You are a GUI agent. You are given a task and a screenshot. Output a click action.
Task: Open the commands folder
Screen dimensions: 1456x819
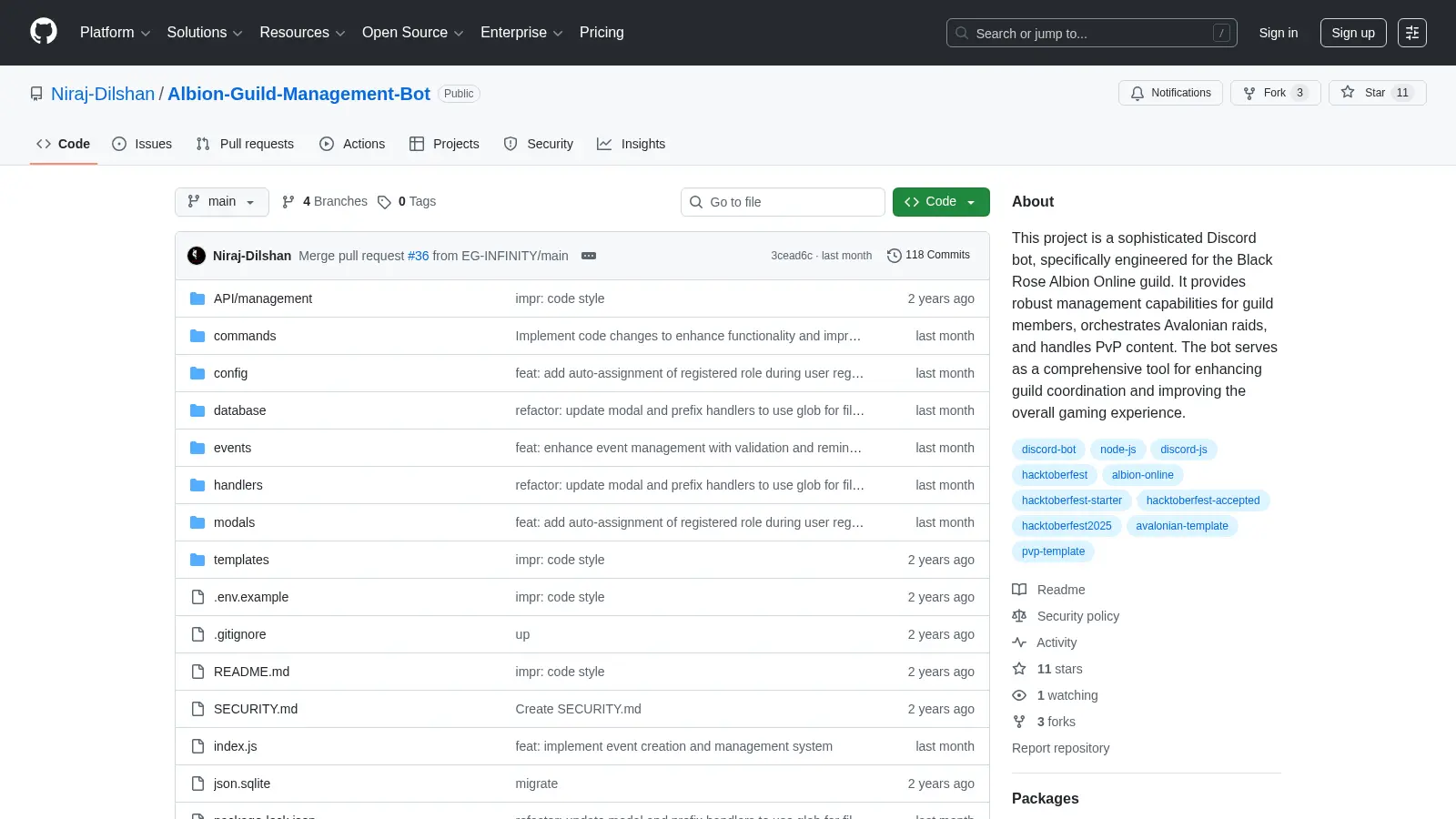[245, 336]
